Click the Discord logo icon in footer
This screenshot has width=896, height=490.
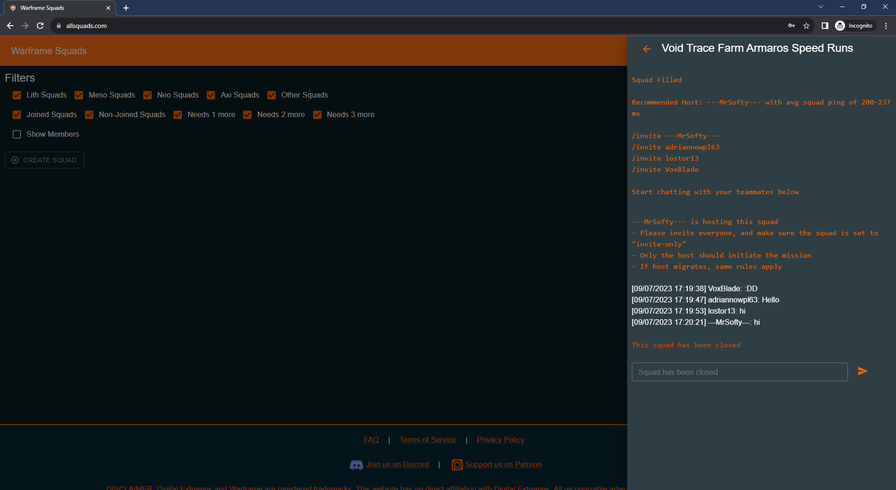[356, 465]
